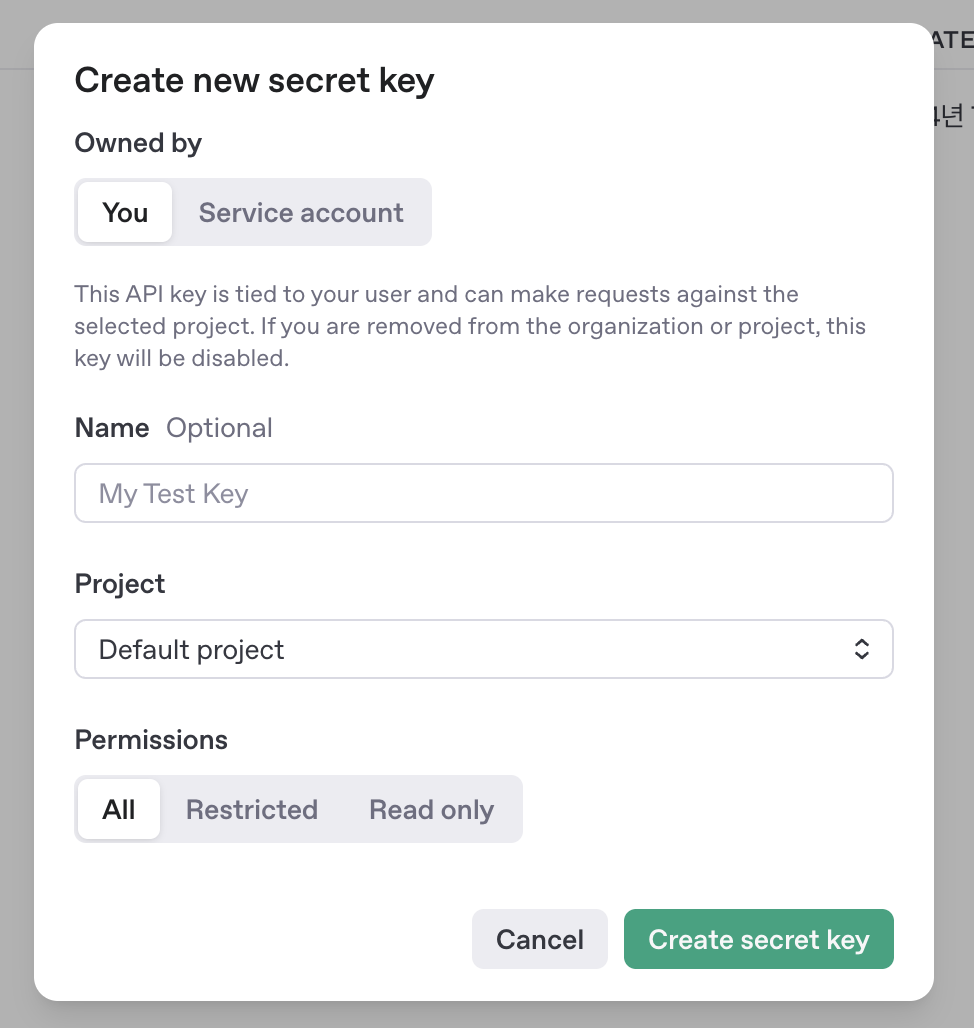The height and width of the screenshot is (1028, 974).
Task: Open the Default project dropdown
Action: [x=483, y=650]
